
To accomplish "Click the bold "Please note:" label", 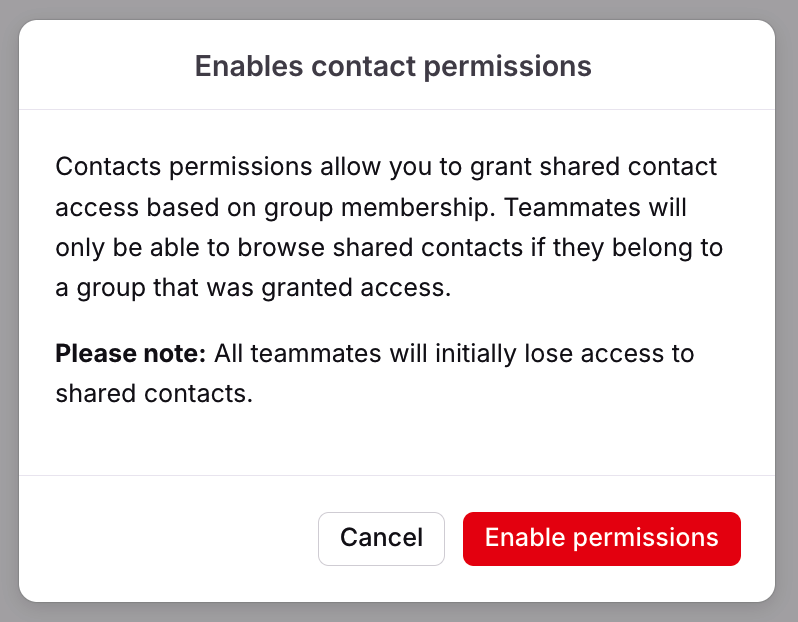I will 130,353.
